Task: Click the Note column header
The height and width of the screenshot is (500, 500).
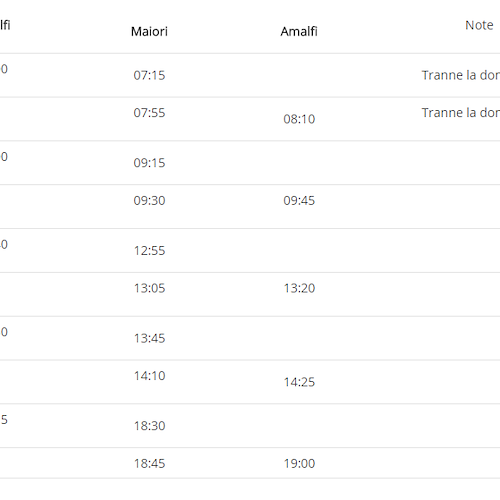Action: (x=479, y=25)
